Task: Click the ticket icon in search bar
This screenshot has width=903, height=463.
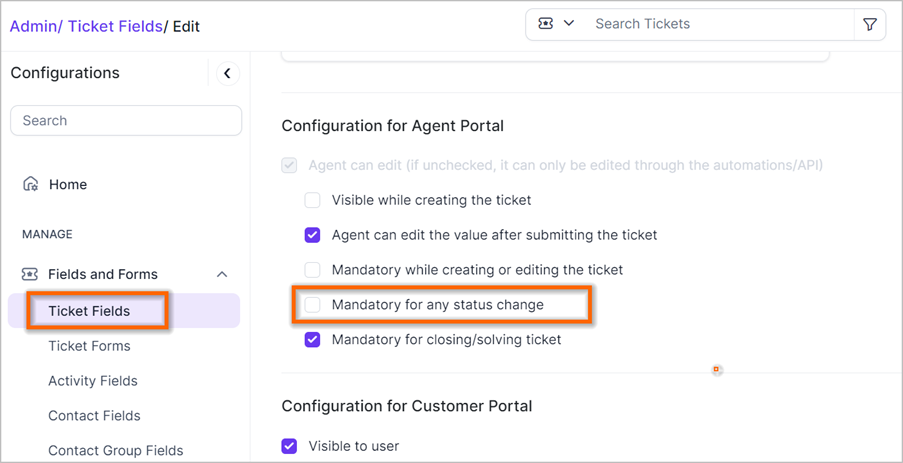Action: click(545, 24)
